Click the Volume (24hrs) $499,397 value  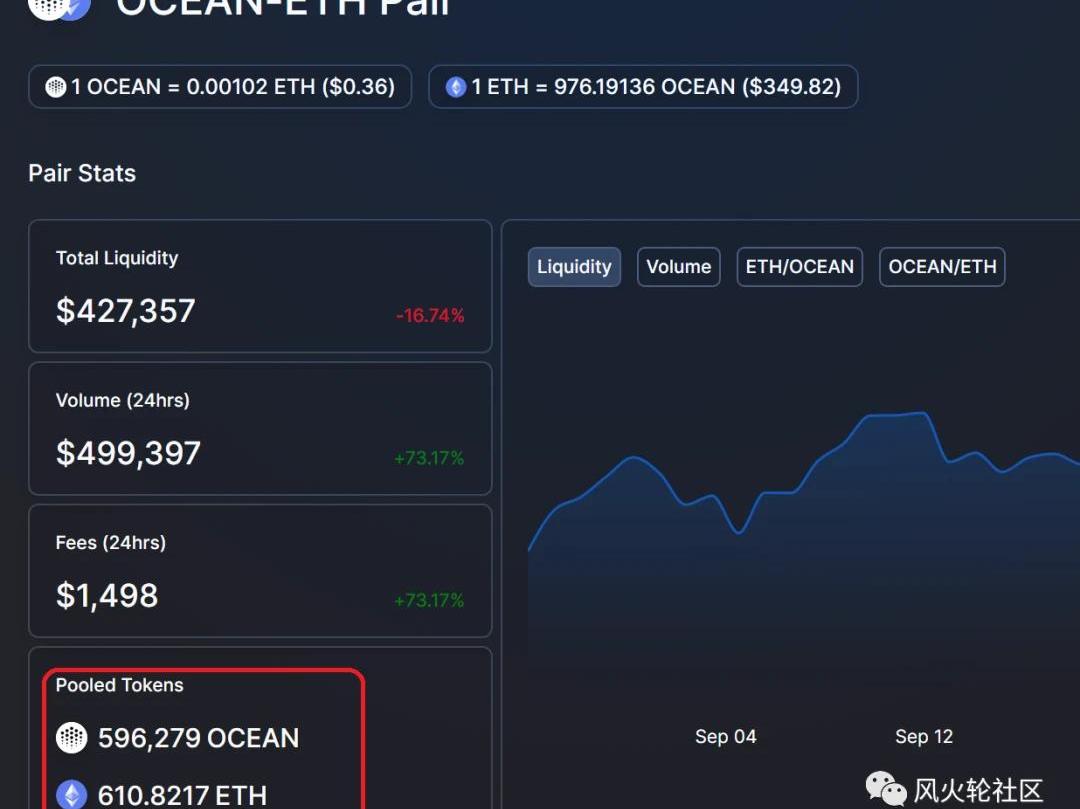tap(128, 453)
